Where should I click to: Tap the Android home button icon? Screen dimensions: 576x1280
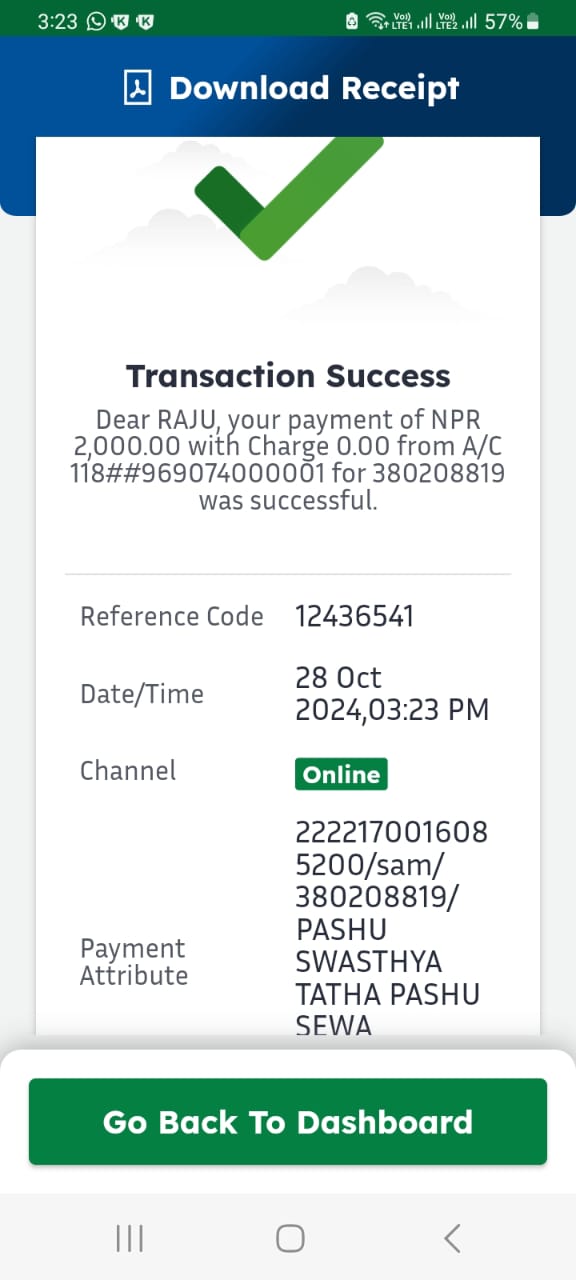(290, 1239)
